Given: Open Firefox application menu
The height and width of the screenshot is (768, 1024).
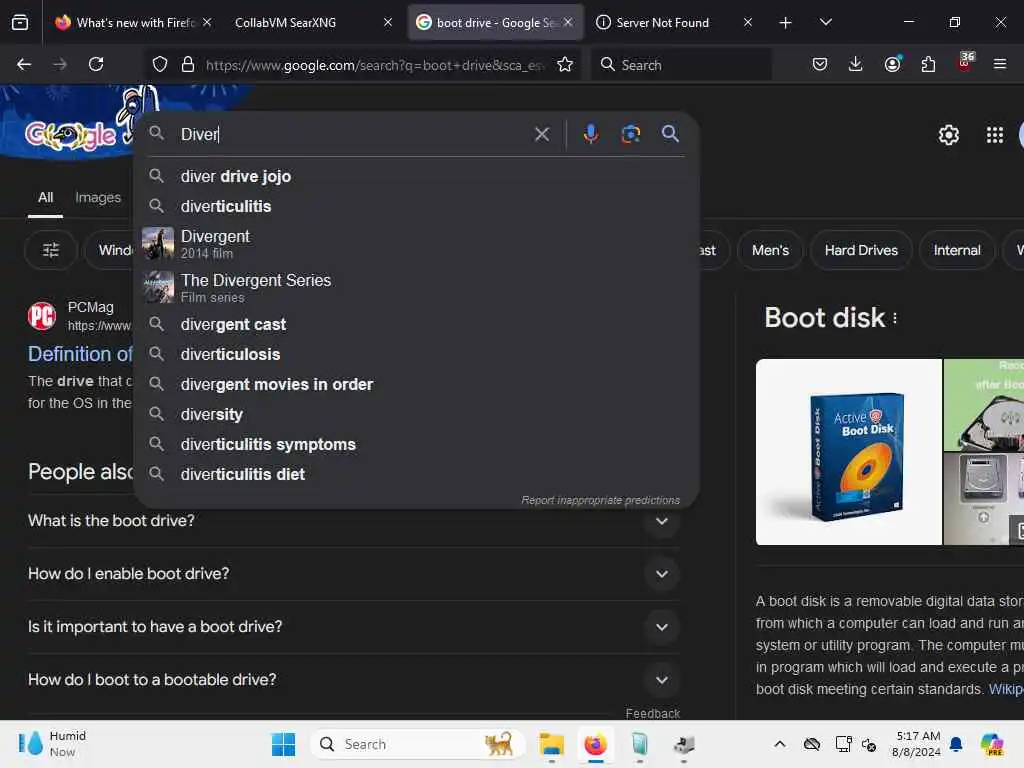Looking at the screenshot, I should pyautogui.click(x=1000, y=64).
